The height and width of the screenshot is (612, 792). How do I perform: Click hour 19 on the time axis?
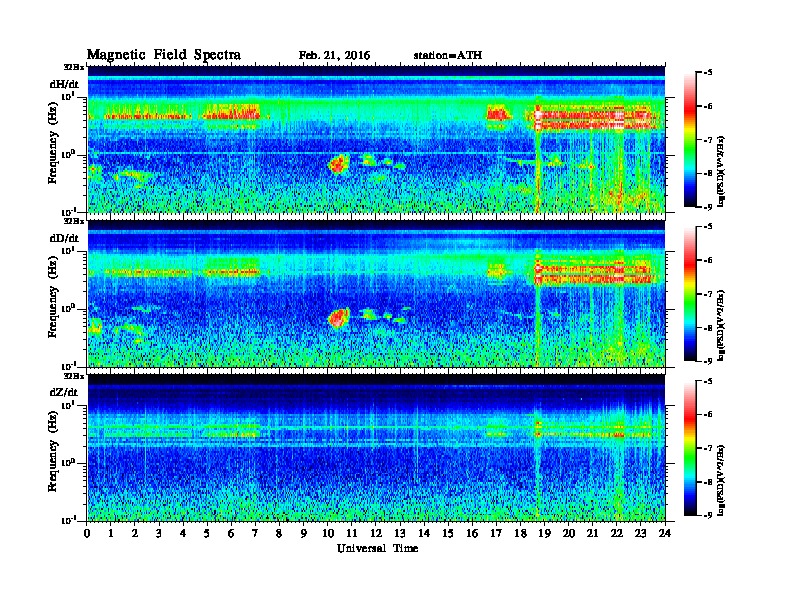pyautogui.click(x=544, y=534)
